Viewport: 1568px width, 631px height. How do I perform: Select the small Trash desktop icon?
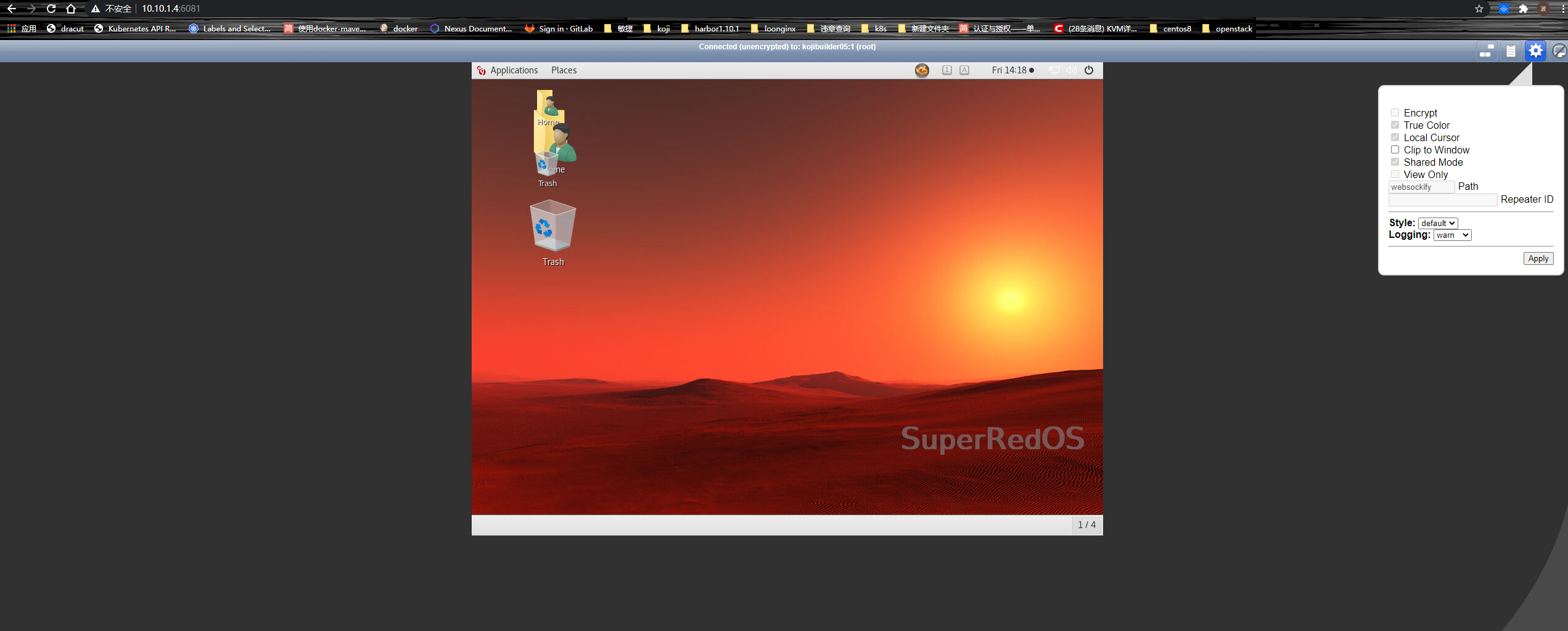pyautogui.click(x=547, y=169)
